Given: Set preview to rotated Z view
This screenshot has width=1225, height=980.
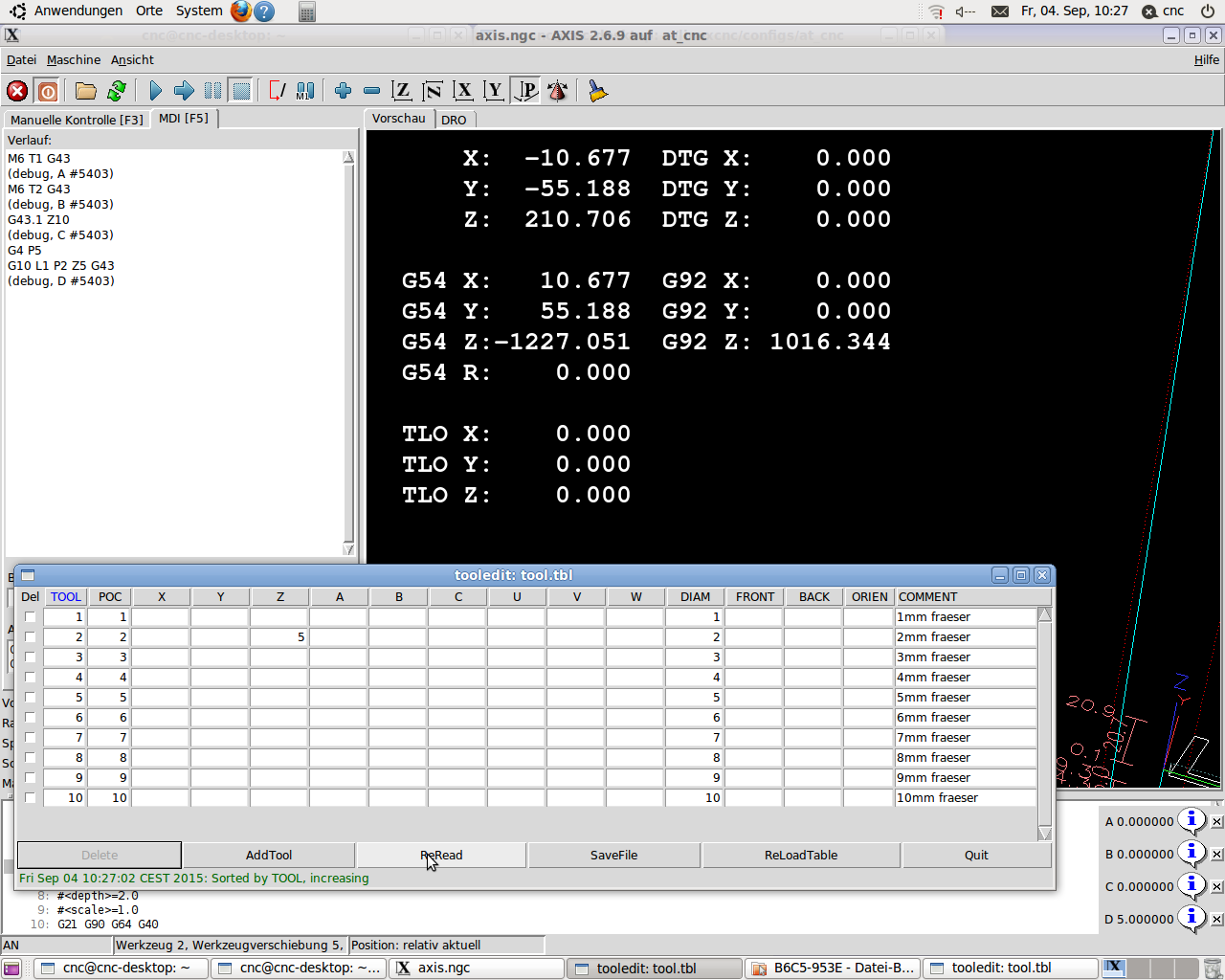Looking at the screenshot, I should [433, 91].
